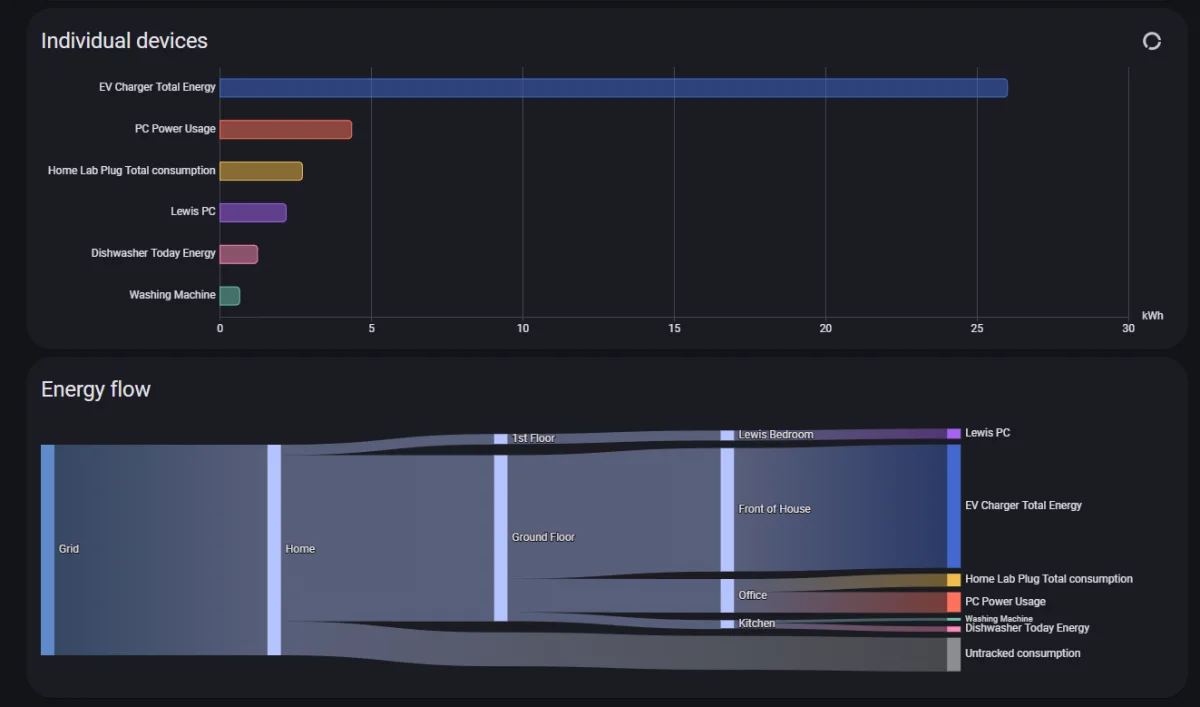Click the 'PC Power Usage' bar chart axis label
This screenshot has width=1200, height=707.
175,129
